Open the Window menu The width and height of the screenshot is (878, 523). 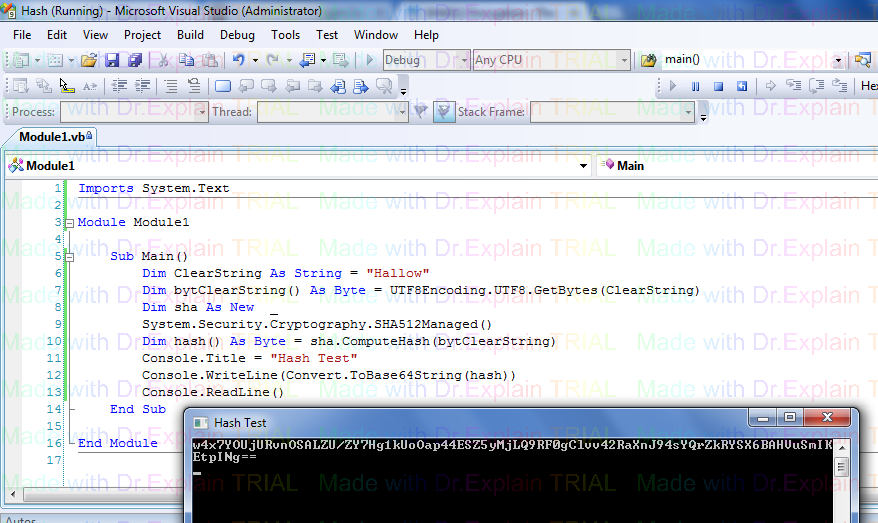pyautogui.click(x=376, y=35)
